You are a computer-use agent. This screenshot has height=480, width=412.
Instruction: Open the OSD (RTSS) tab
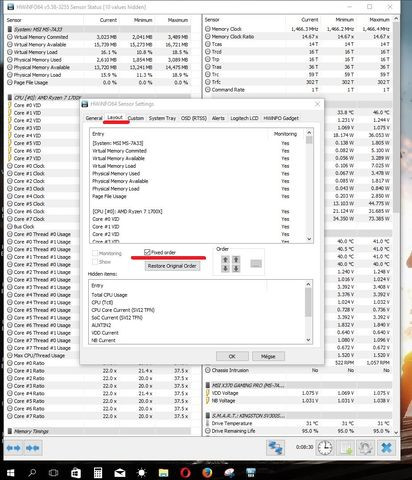coord(194,118)
